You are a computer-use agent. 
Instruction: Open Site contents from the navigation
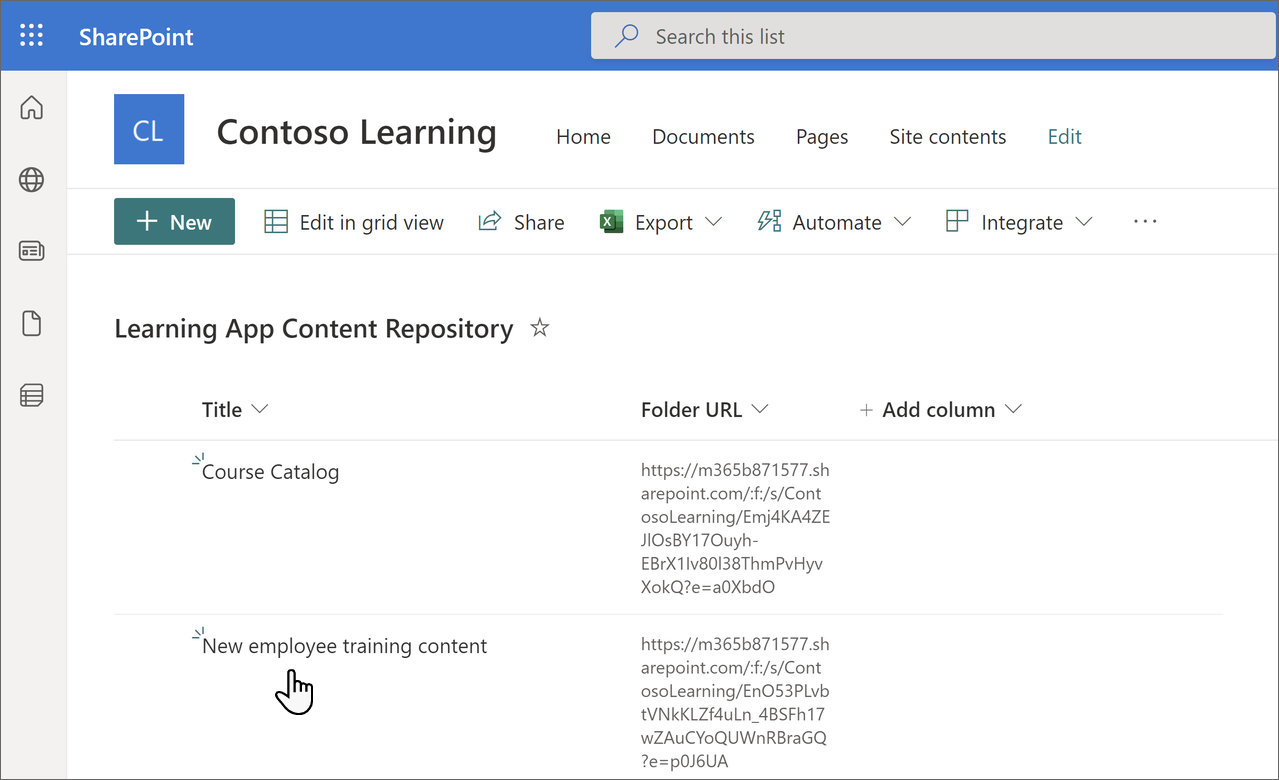(x=946, y=136)
